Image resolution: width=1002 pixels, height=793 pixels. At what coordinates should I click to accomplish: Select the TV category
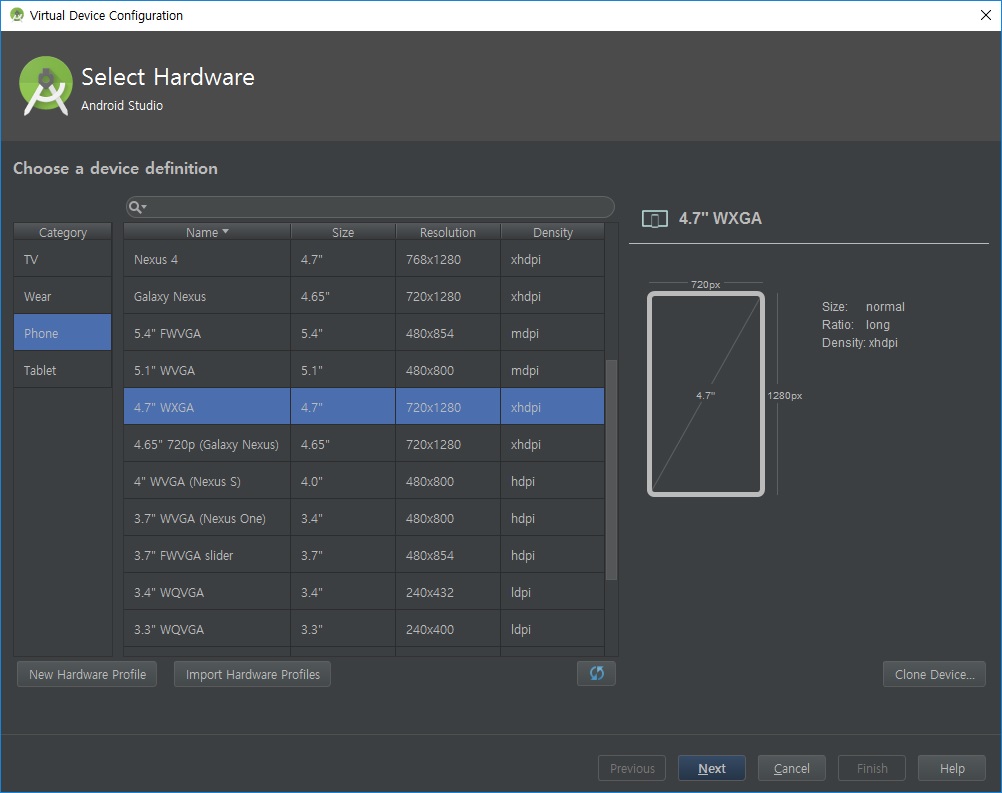63,259
